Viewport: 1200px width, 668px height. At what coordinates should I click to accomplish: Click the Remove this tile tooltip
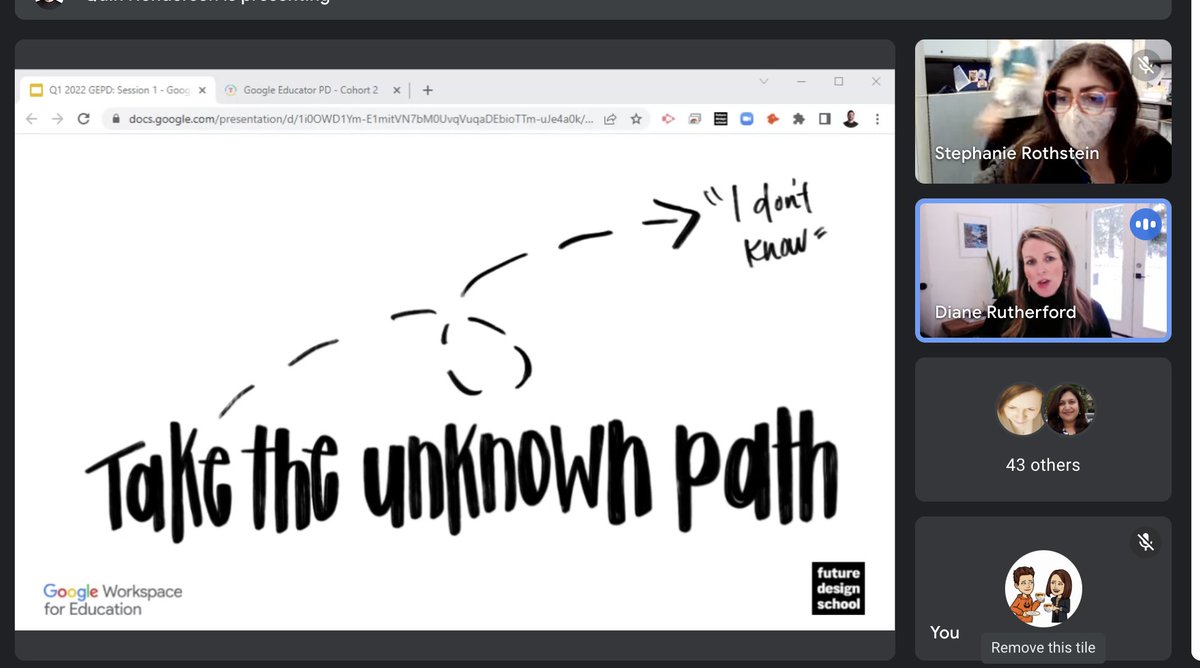click(1045, 647)
